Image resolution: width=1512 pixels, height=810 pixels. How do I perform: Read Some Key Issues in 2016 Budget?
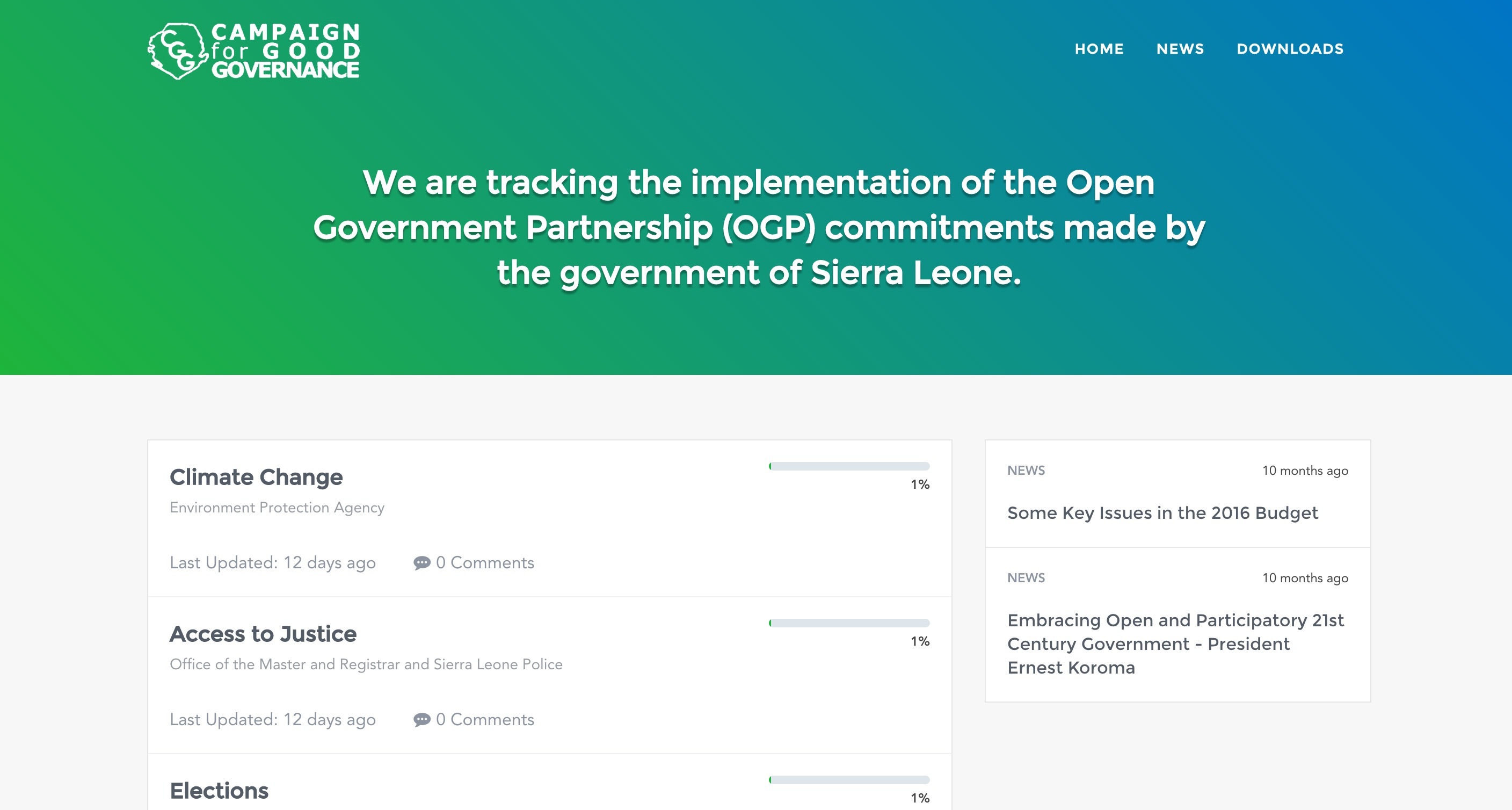pyautogui.click(x=1162, y=513)
